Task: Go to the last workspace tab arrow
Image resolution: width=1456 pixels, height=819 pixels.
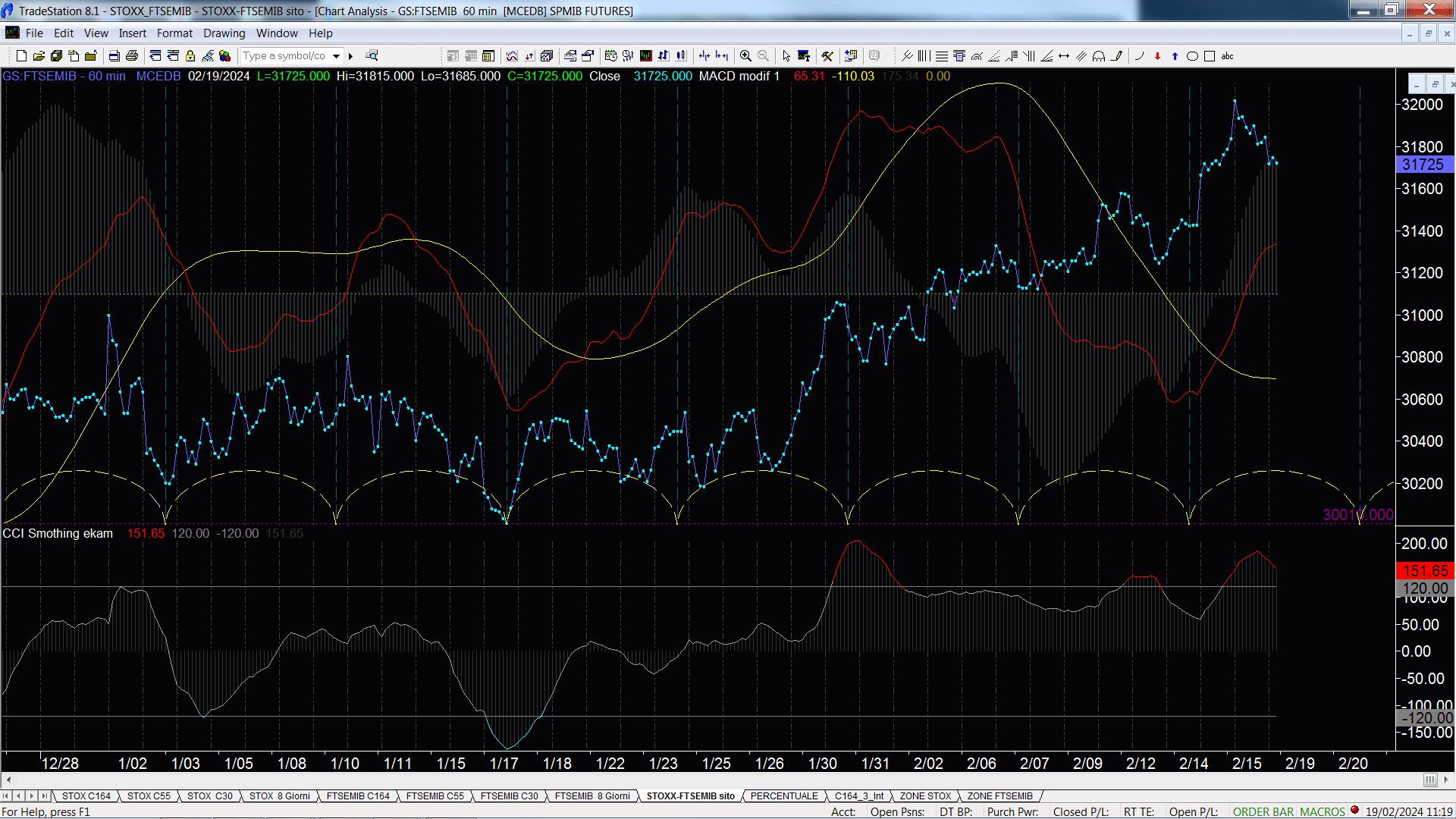Action: pyautogui.click(x=44, y=796)
